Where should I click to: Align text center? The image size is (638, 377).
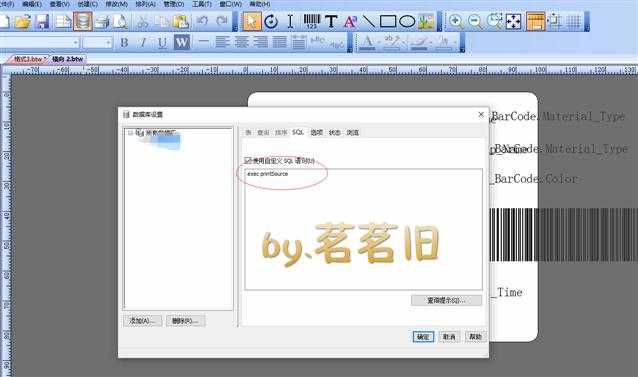coord(241,42)
